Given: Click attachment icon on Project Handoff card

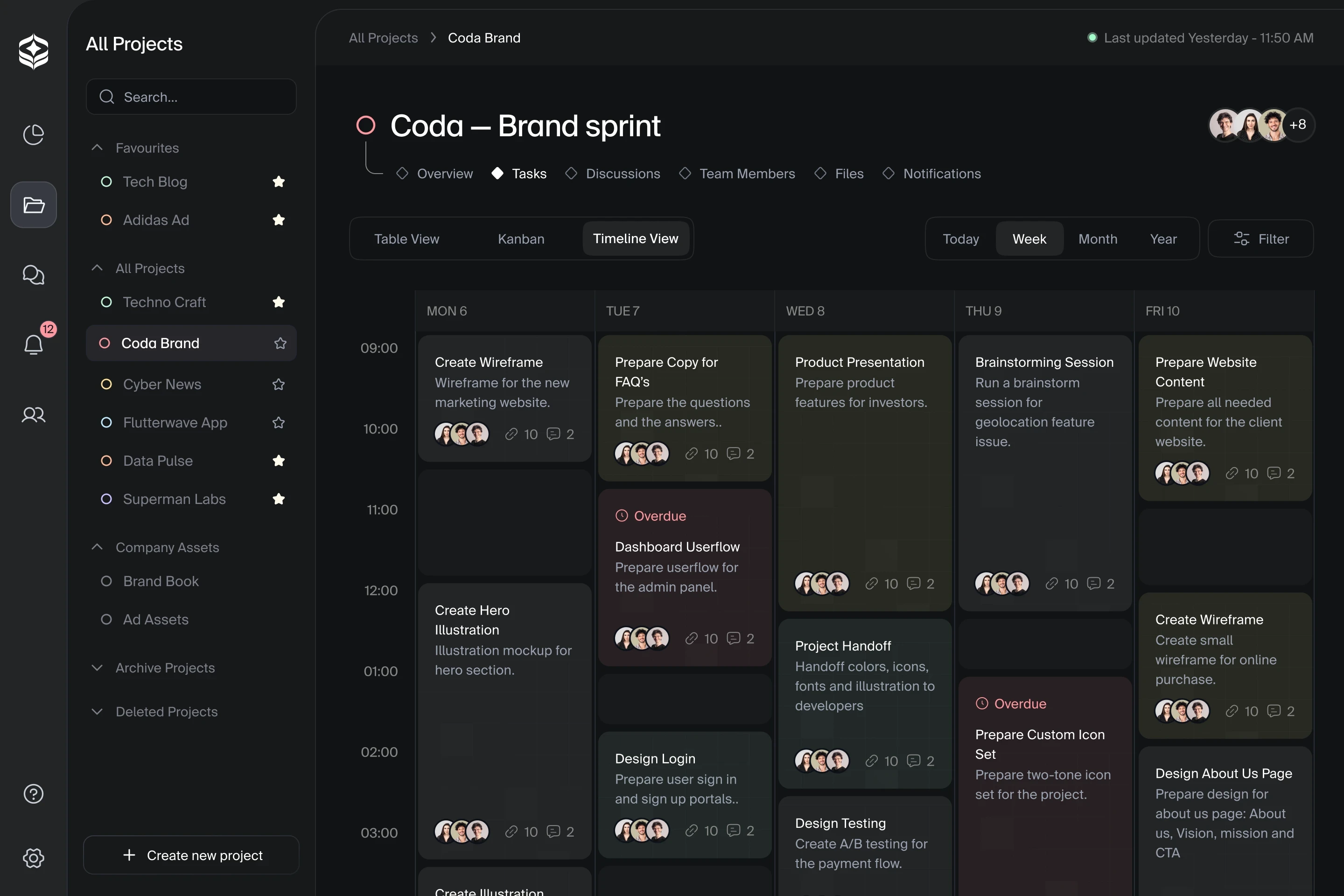Looking at the screenshot, I should tap(871, 761).
